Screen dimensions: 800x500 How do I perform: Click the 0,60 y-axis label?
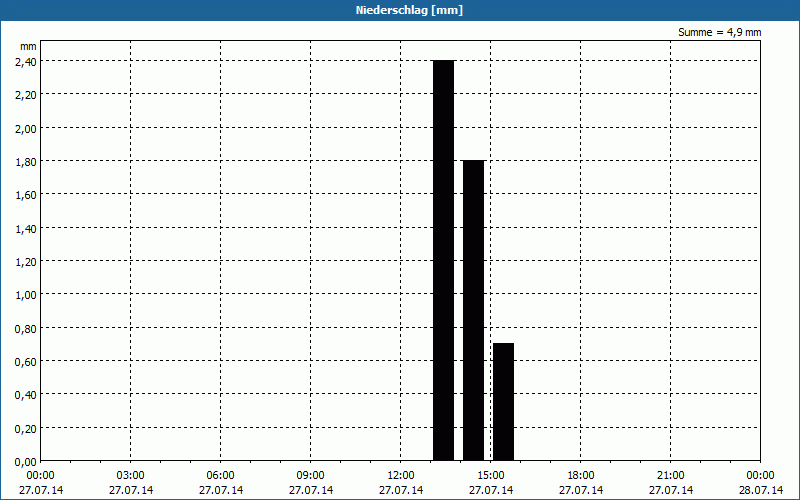pyautogui.click(x=26, y=361)
